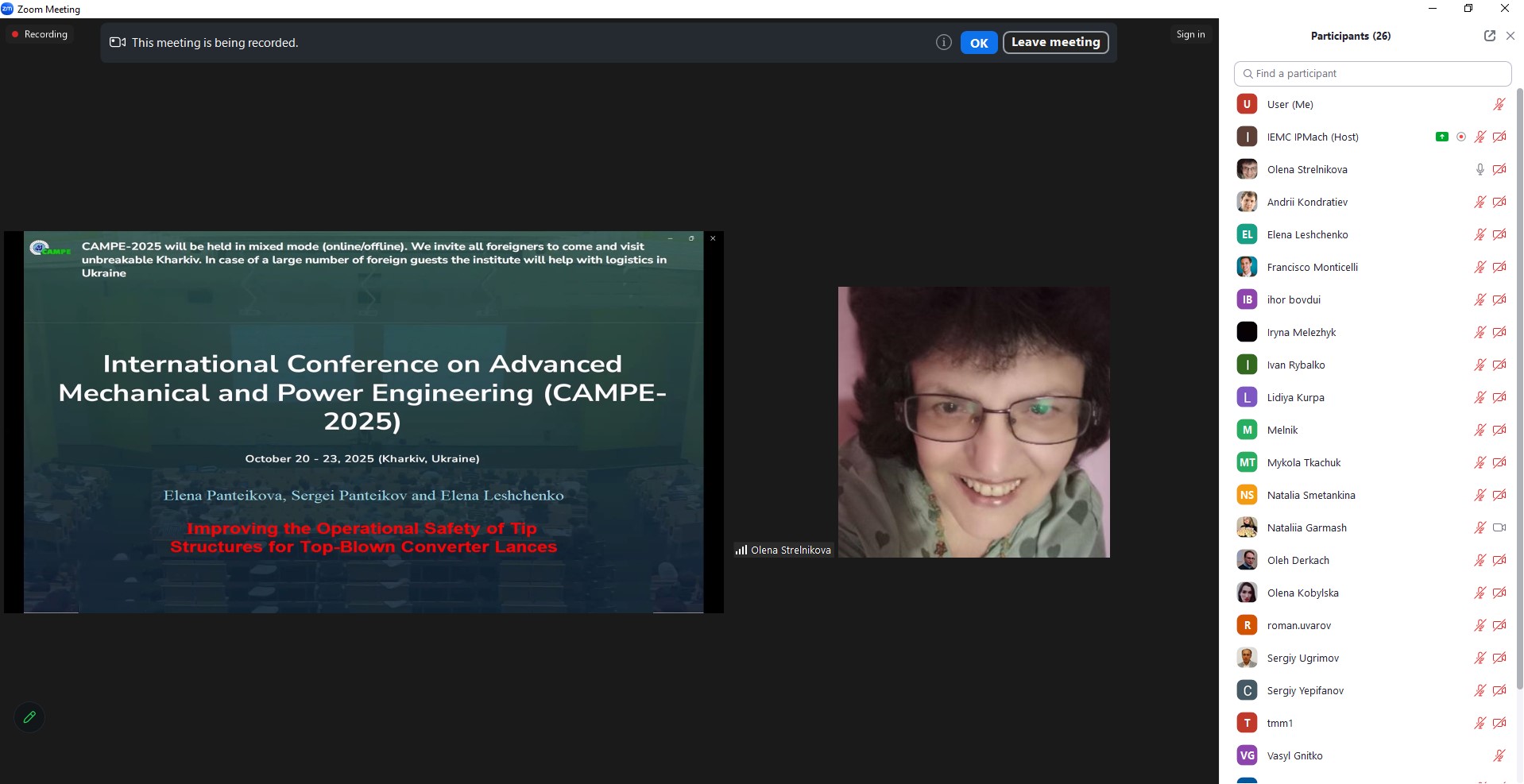Click Nataliia Garmash's camera icon
The image size is (1524, 784).
[1499, 528]
